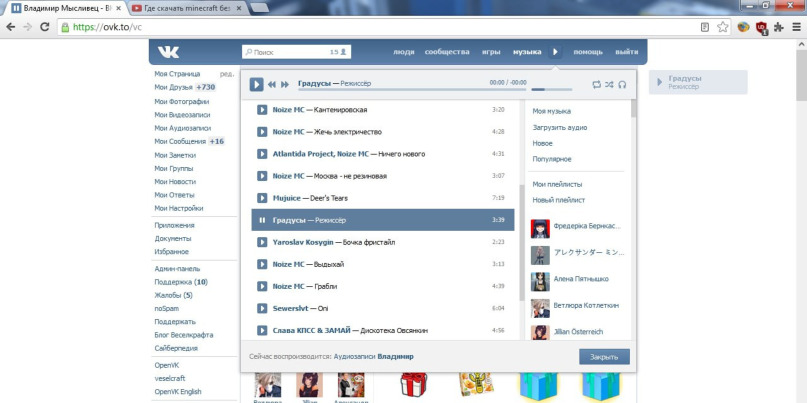
Task: Toggle repeat mode in the audio player
Action: coord(597,85)
